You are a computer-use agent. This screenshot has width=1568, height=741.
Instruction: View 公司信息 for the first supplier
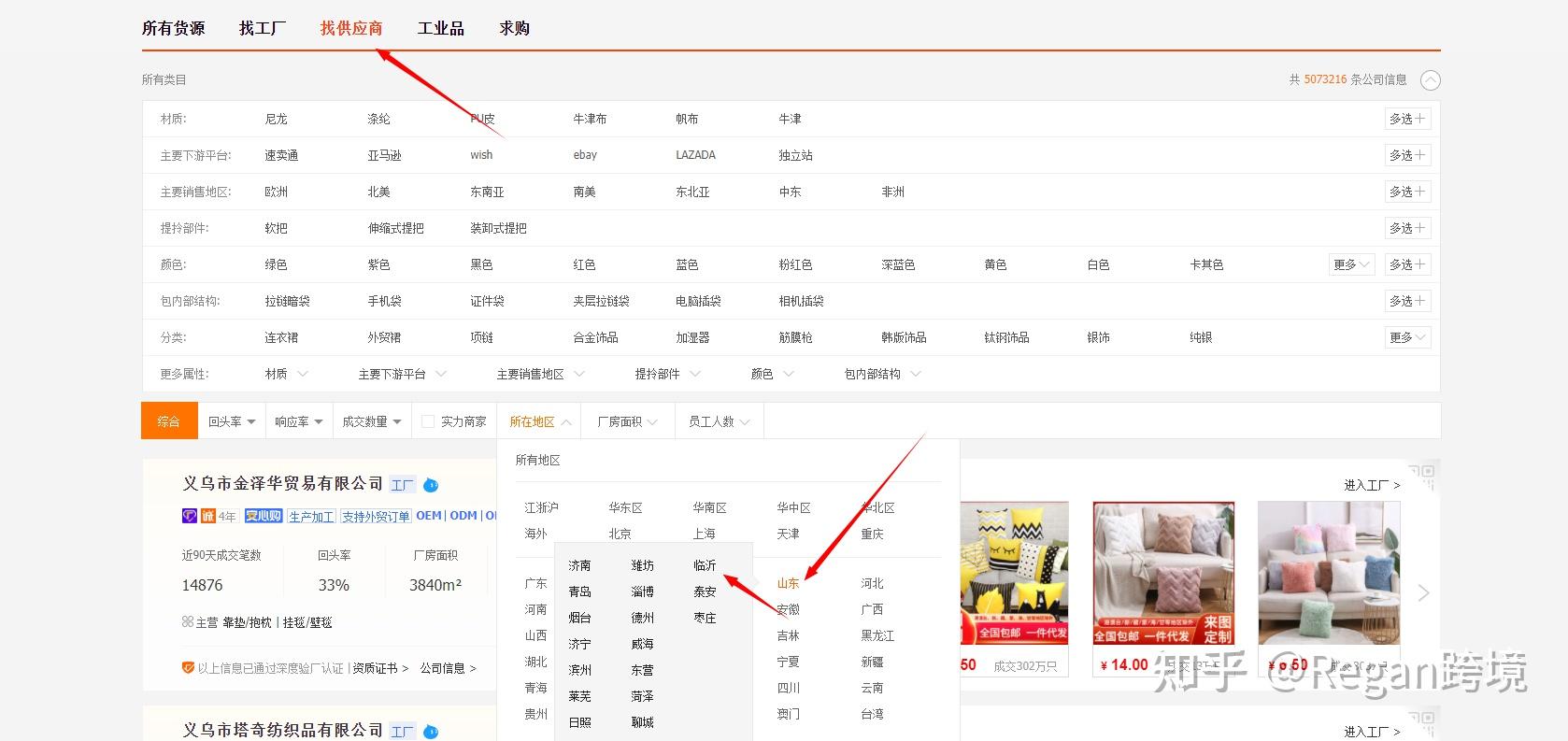tap(448, 668)
